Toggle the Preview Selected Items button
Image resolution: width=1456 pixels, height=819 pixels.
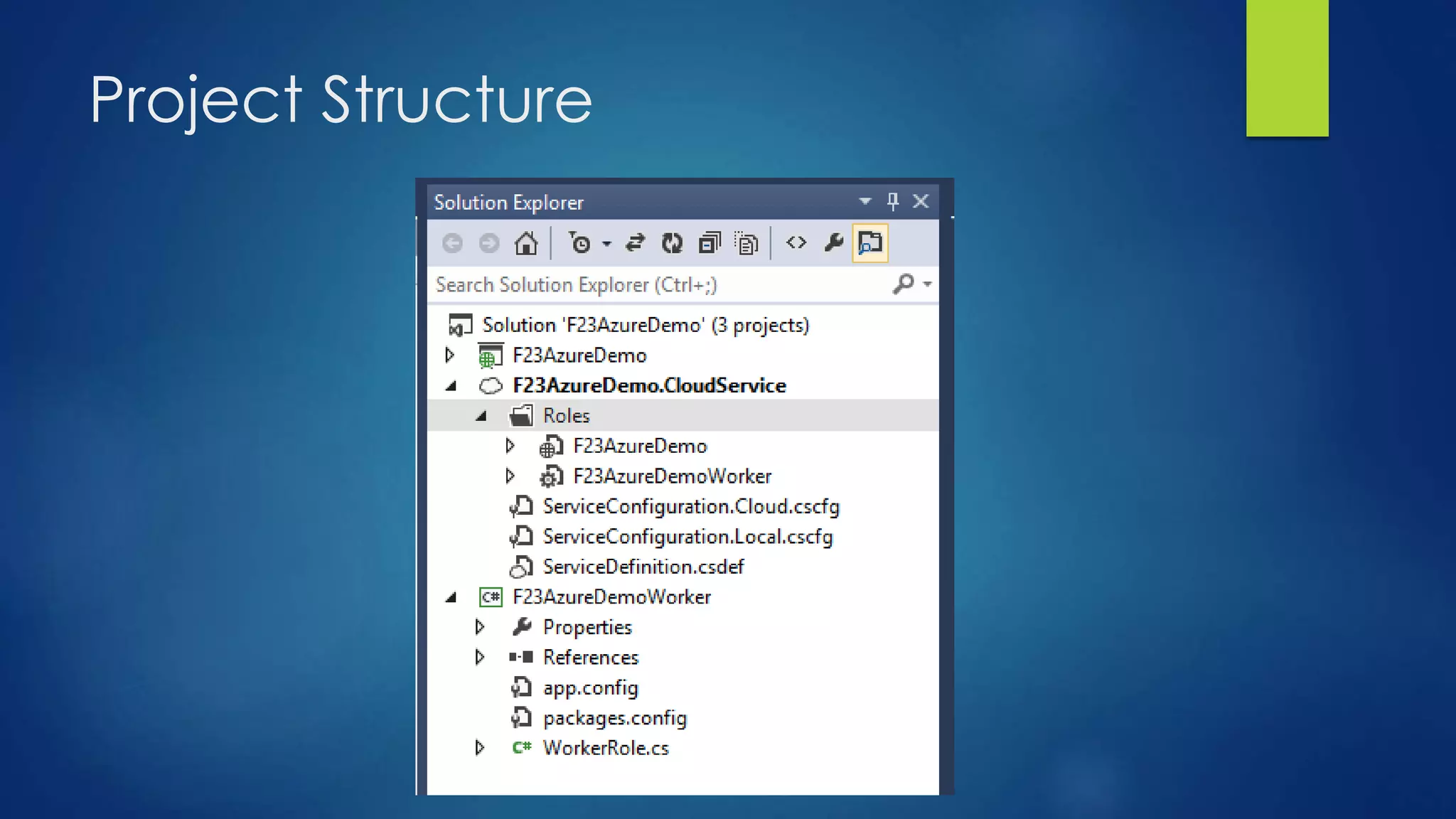tap(870, 243)
